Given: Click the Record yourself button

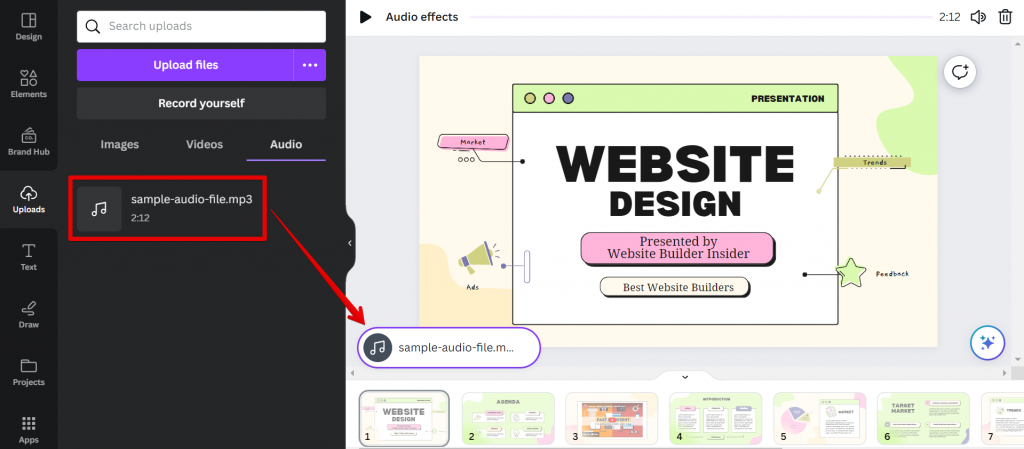Looking at the screenshot, I should [201, 103].
